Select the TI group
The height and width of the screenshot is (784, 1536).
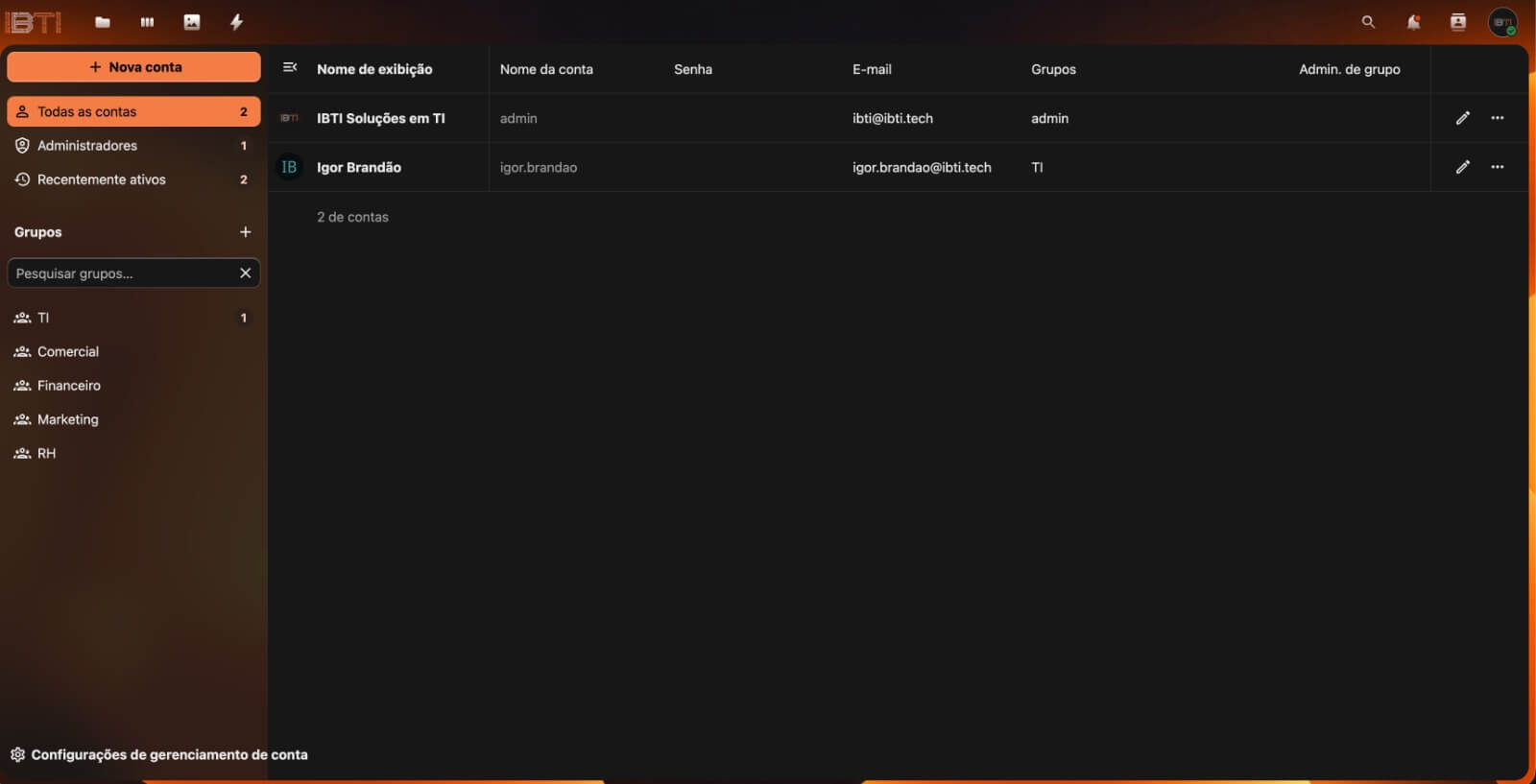[133, 318]
